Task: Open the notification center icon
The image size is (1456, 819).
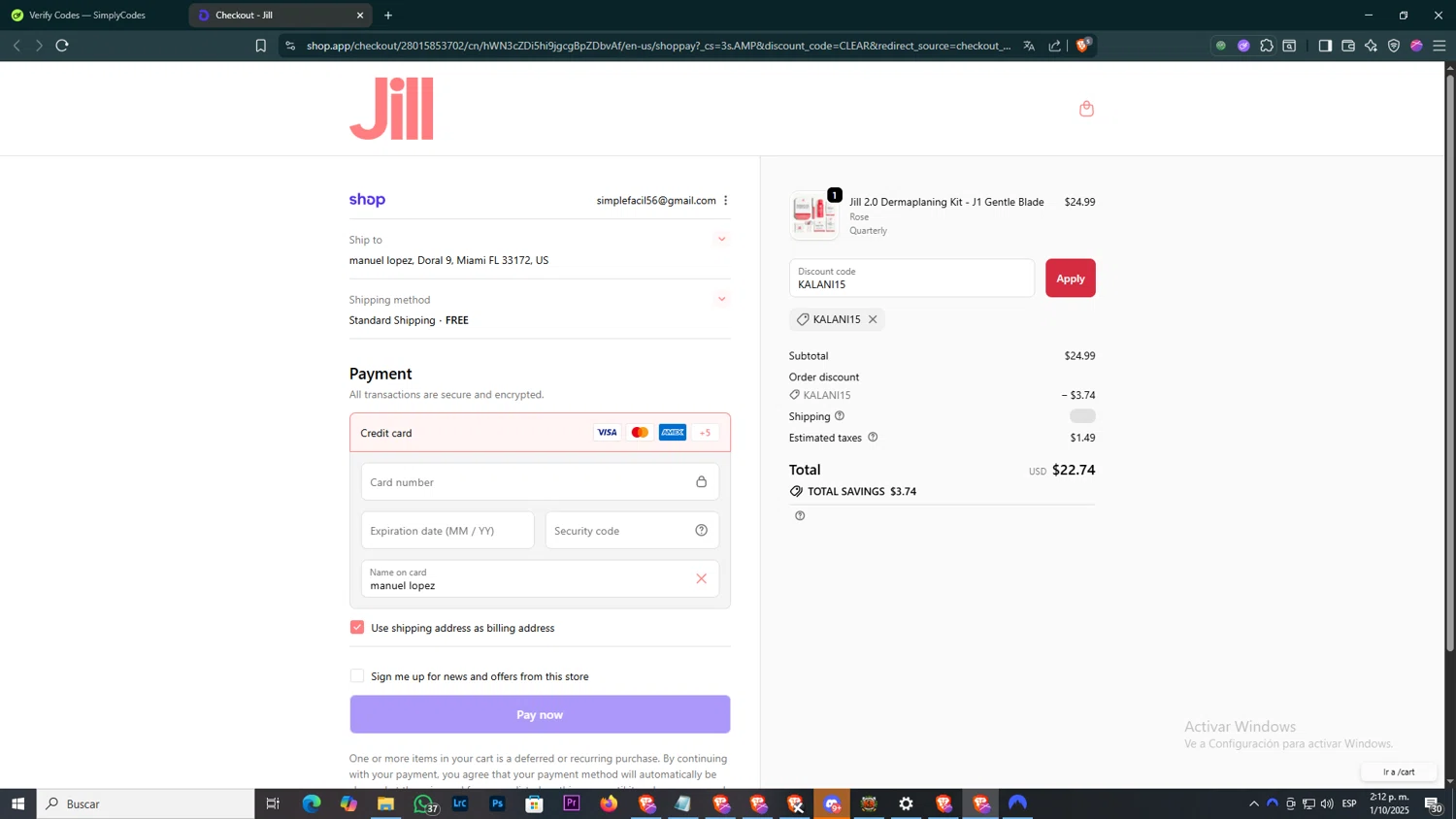Action: [x=1433, y=803]
